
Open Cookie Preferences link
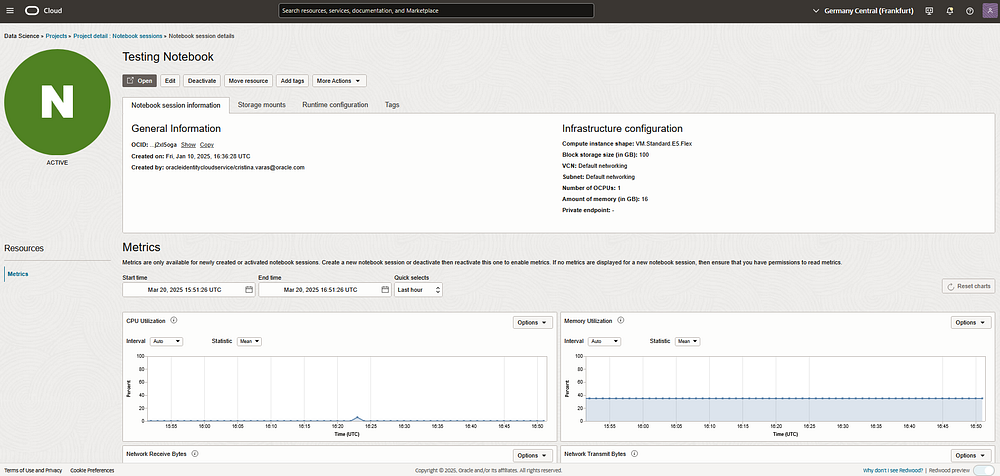tap(92, 470)
